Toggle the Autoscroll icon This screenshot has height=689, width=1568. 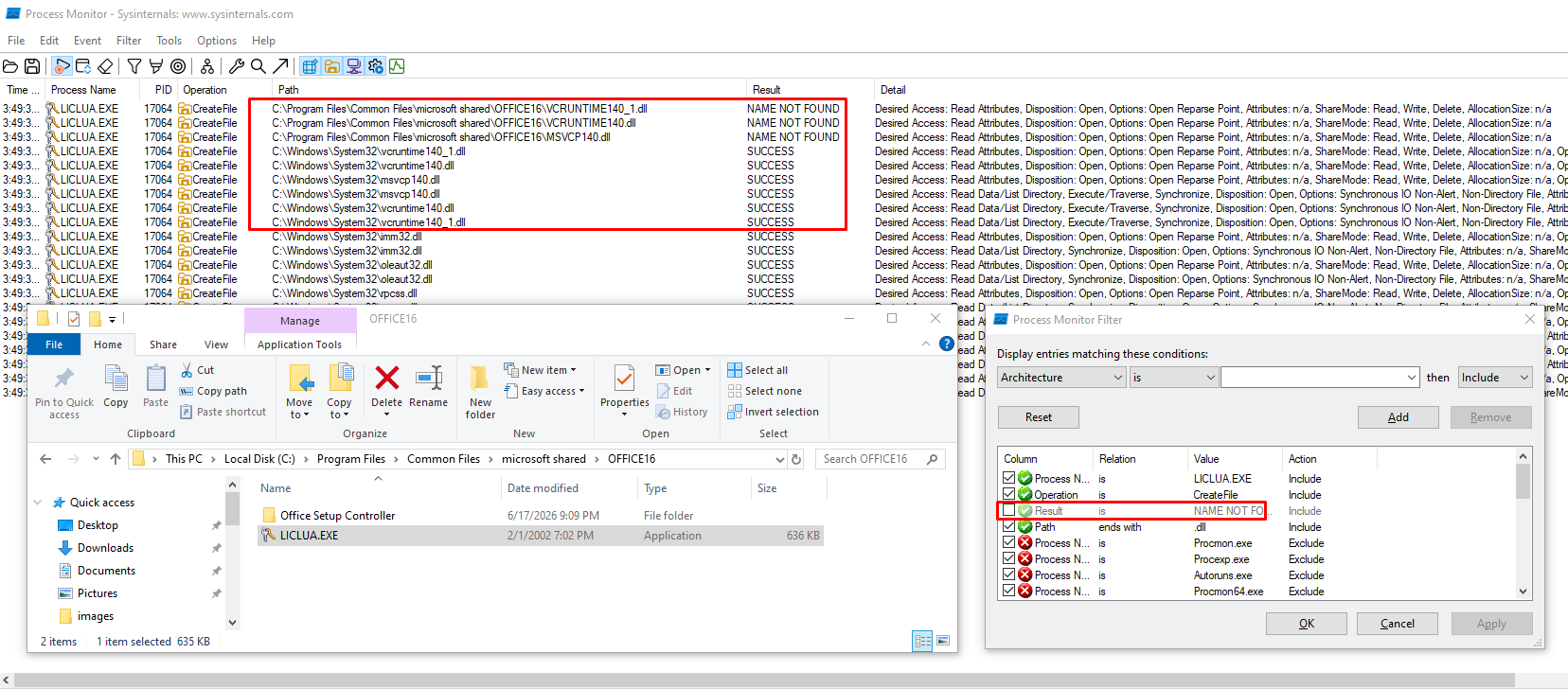click(83, 66)
